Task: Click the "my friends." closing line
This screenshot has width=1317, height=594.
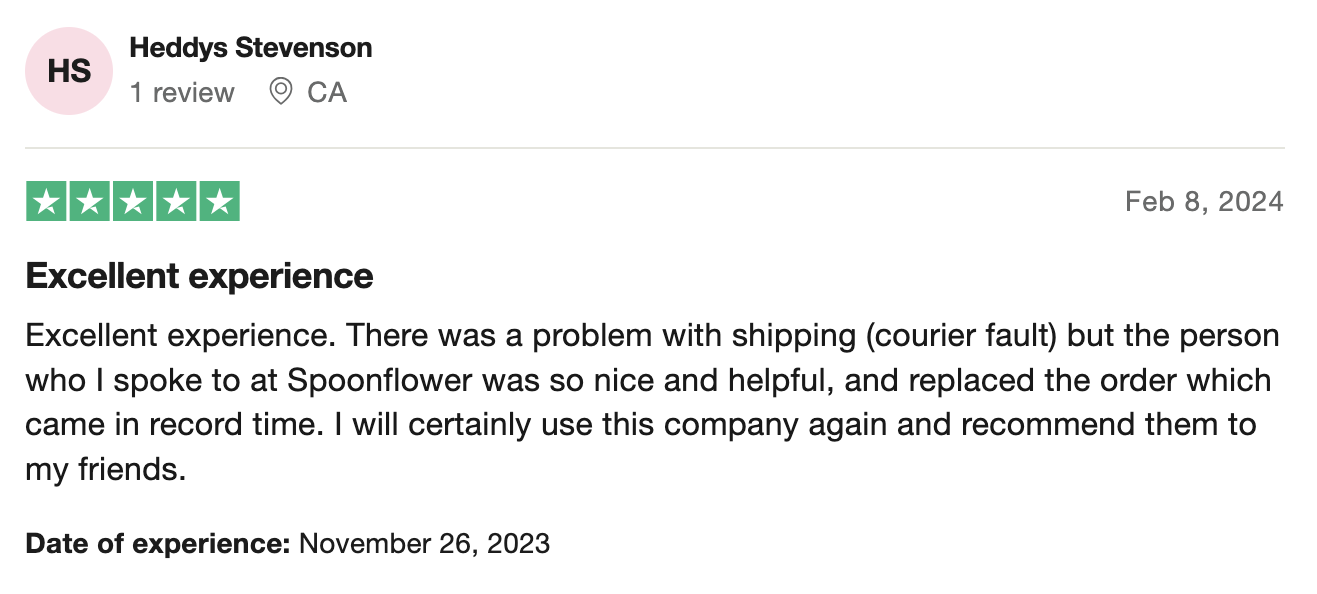Action: (x=107, y=470)
